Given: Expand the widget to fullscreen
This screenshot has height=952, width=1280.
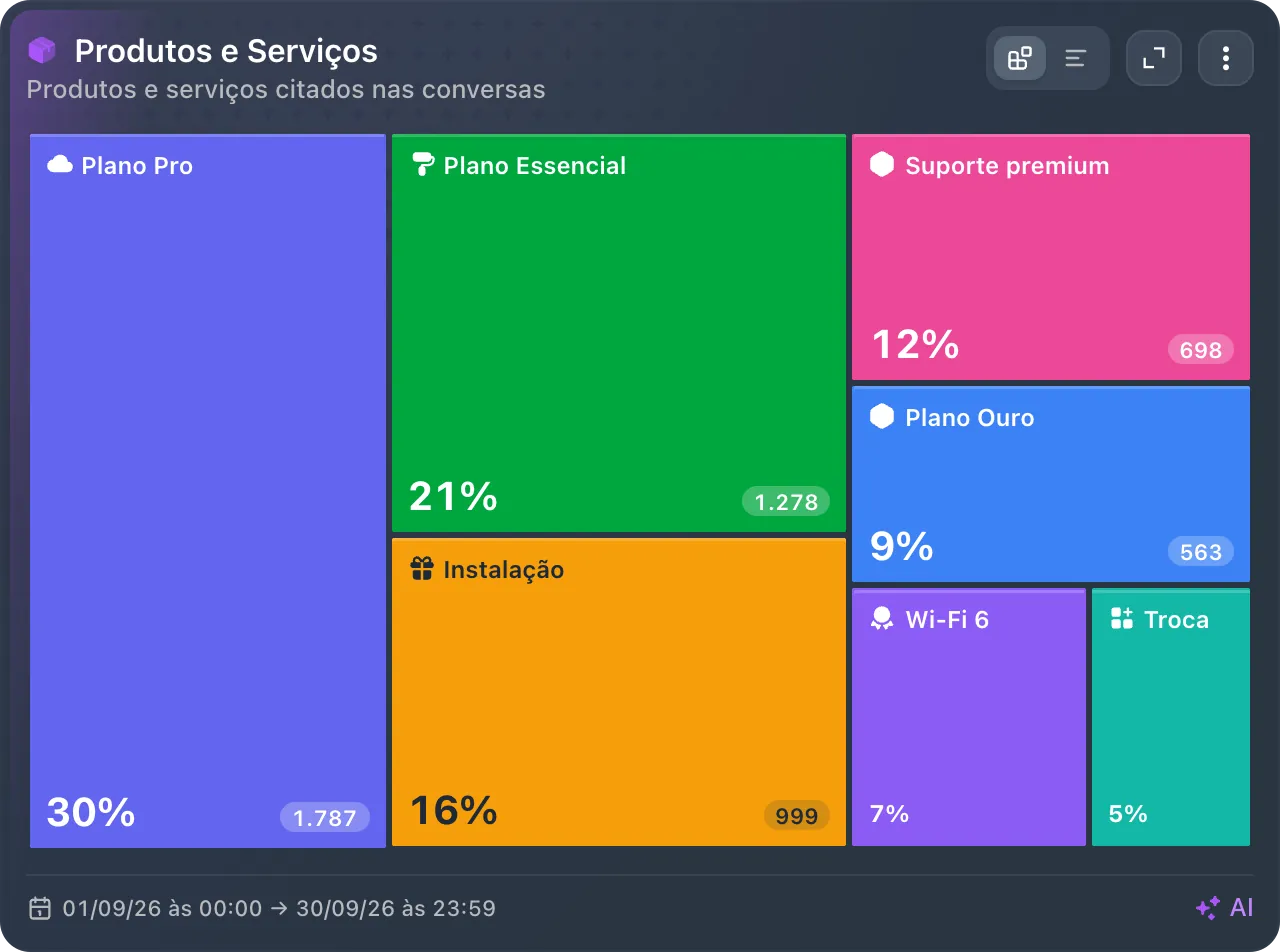Looking at the screenshot, I should click(1154, 58).
